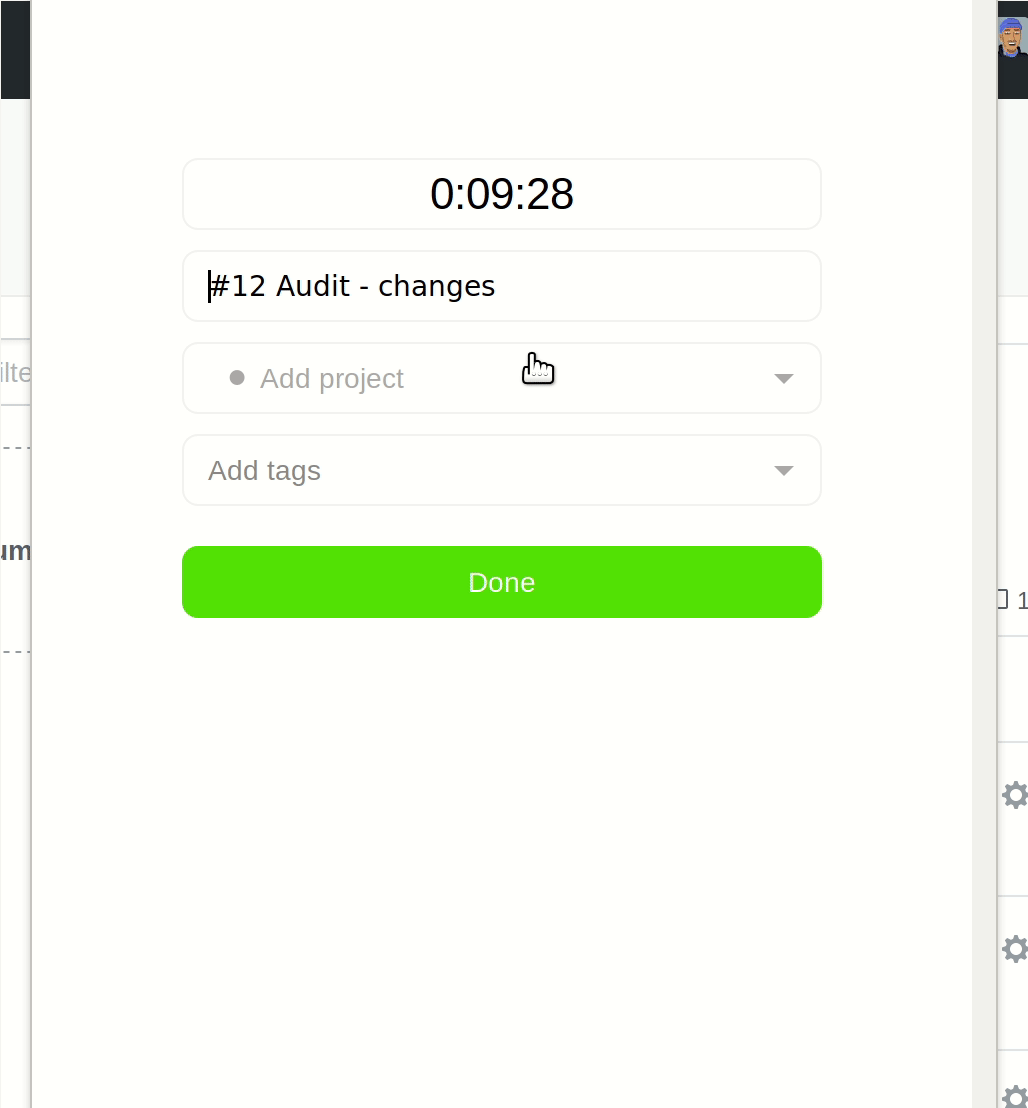The width and height of the screenshot is (1028, 1108).
Task: Expand the Add tags dropdown arrow
Action: click(784, 471)
